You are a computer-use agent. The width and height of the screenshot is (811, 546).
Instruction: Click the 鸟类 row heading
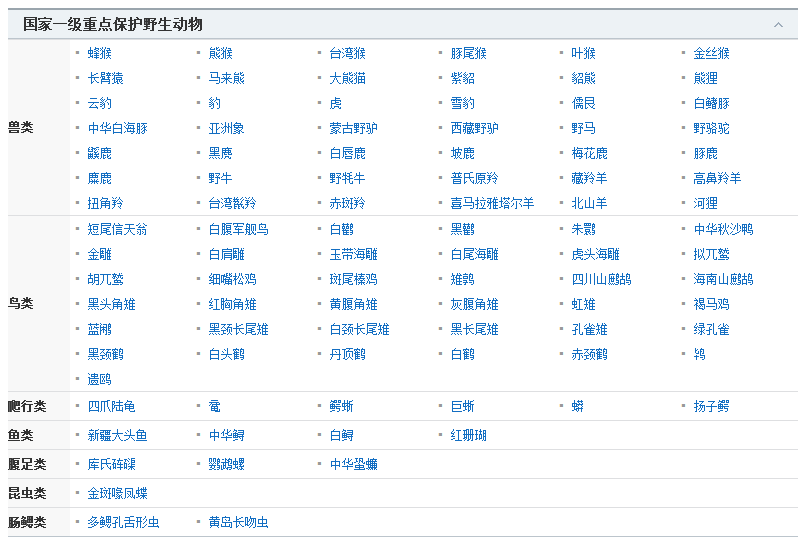pyautogui.click(x=21, y=304)
